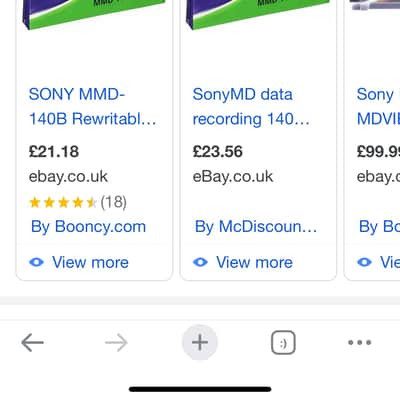Tap the browser back arrow
This screenshot has width=400, height=400.
coord(32,342)
